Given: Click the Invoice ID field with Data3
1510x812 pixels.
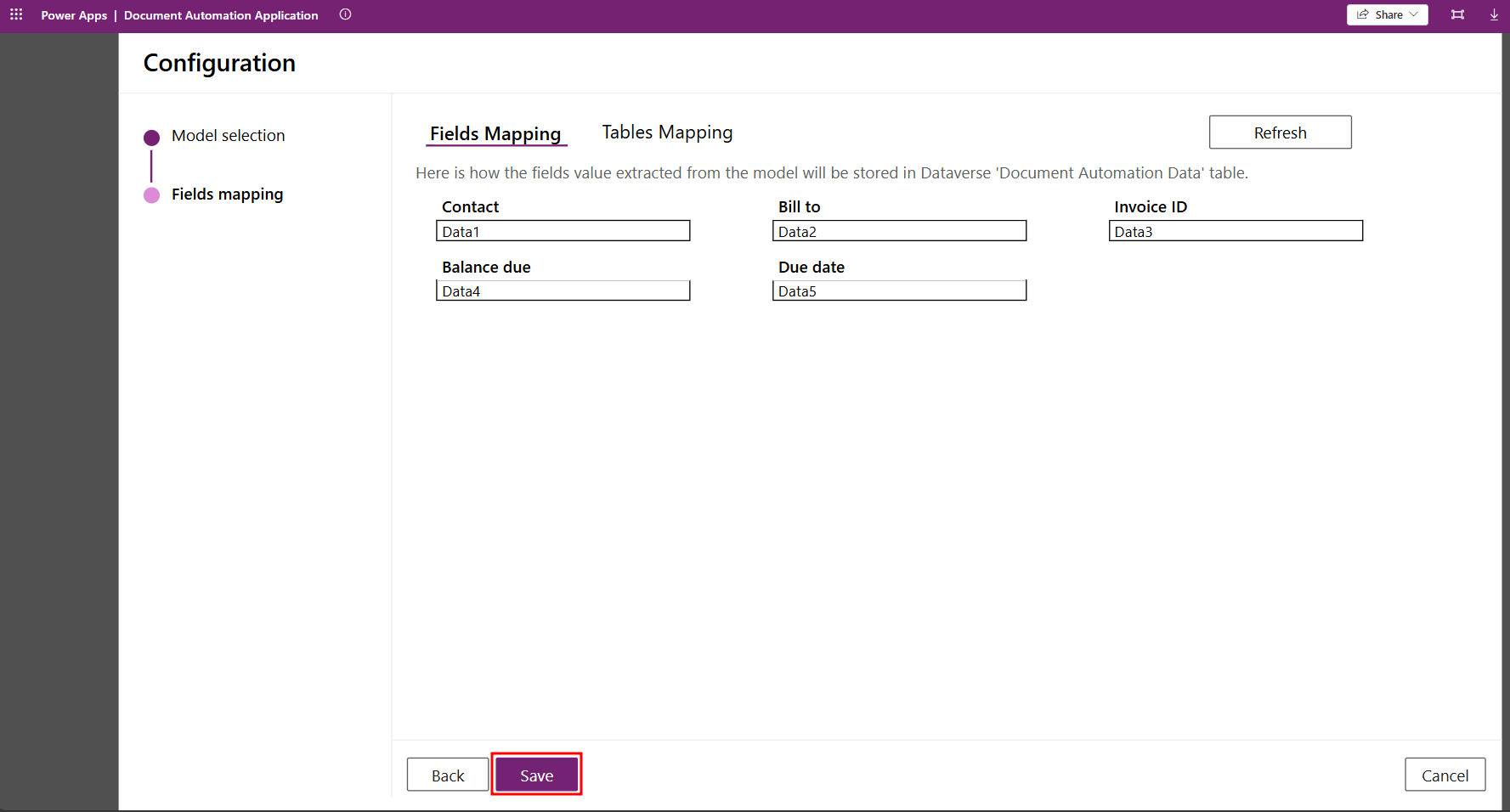Looking at the screenshot, I should click(1236, 230).
